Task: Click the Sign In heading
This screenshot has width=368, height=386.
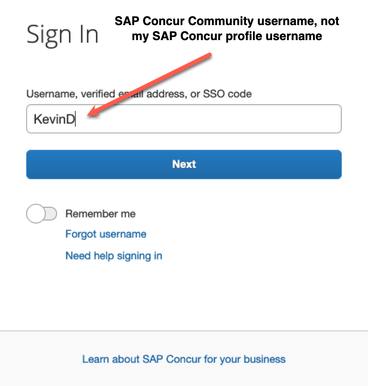Action: tap(62, 34)
